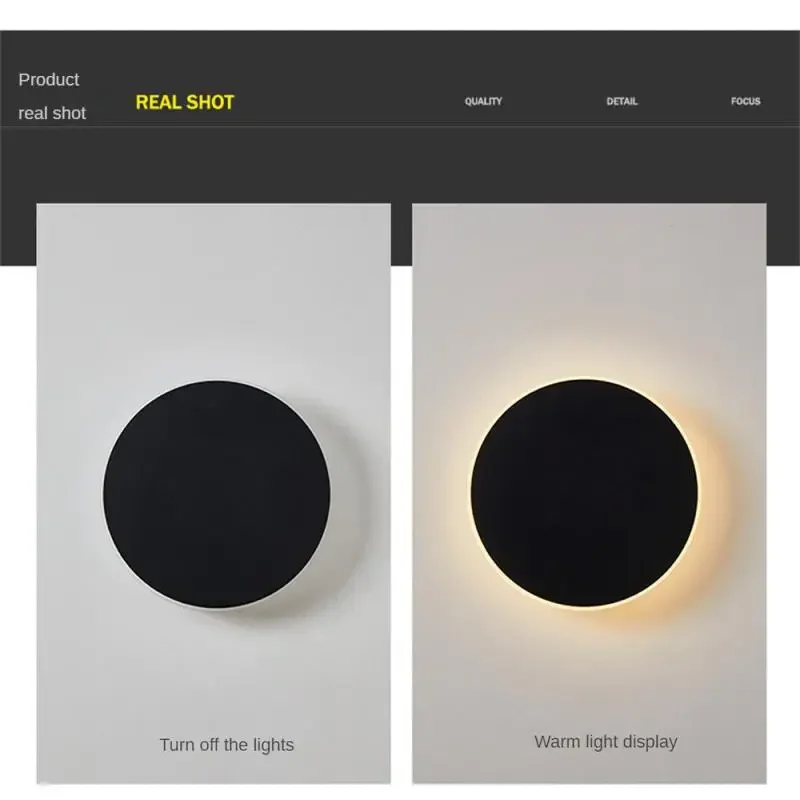Click the glowing black disc lamp

[x=584, y=493]
